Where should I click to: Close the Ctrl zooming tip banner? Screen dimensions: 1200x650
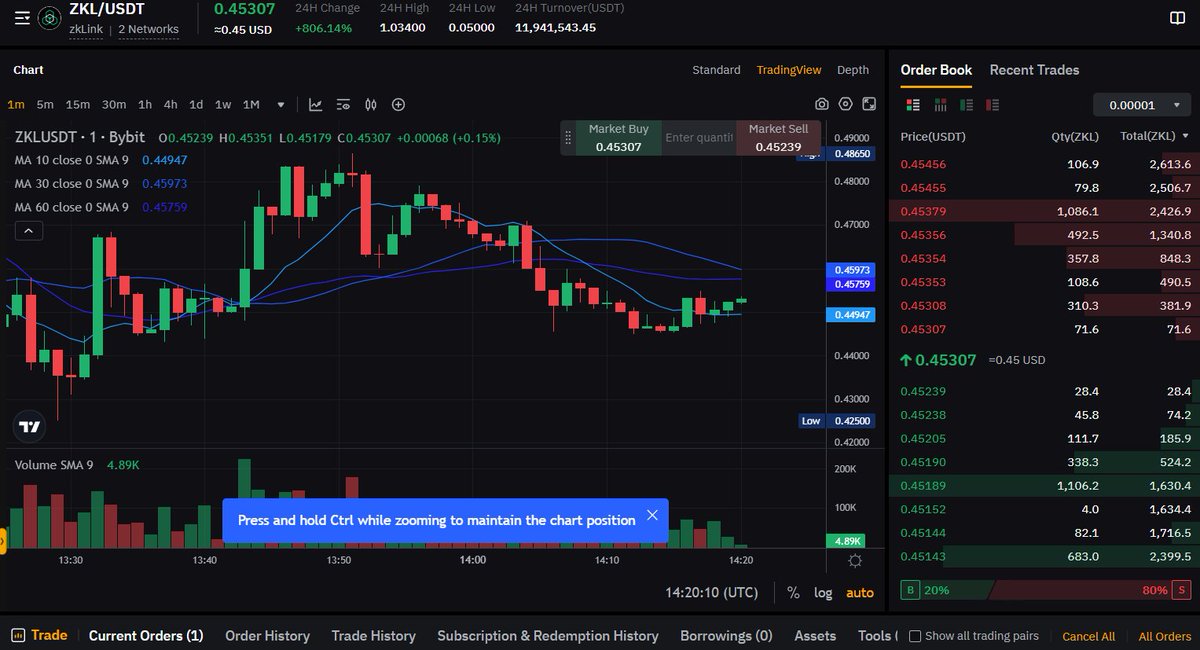(652, 515)
